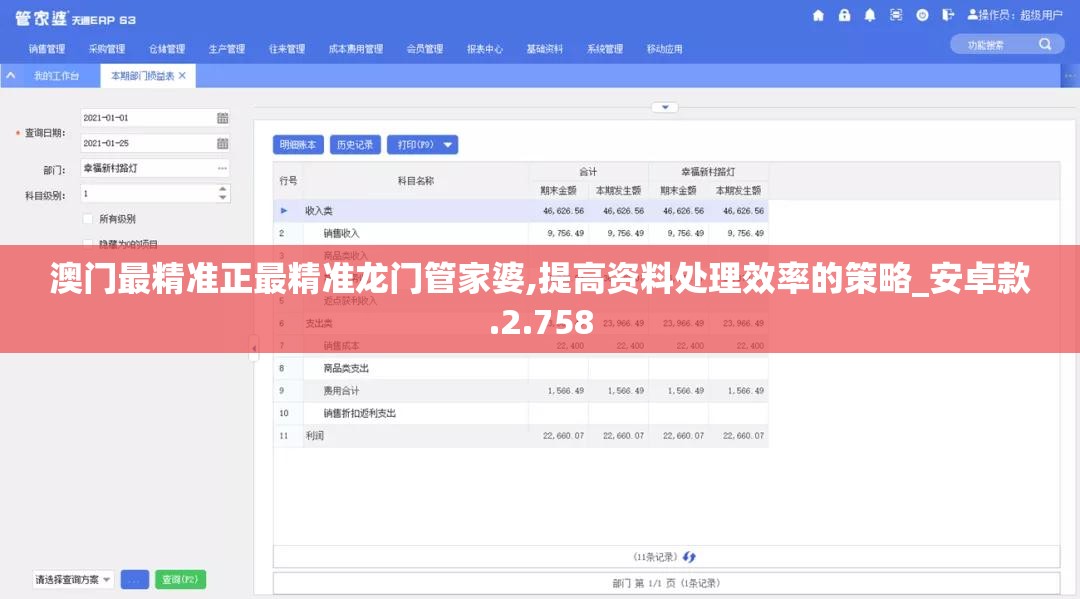Switch to the 我的工作台 tab
The width and height of the screenshot is (1080, 599).
(x=56, y=76)
